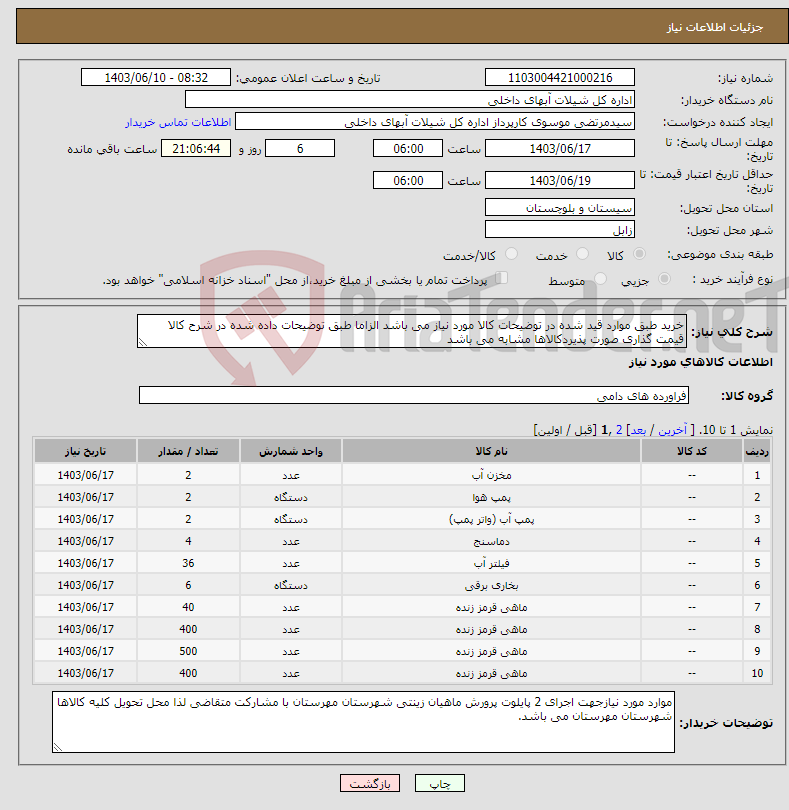Click the تاریخ نیاز column header
Viewport: 789px width, 810px height.
coord(85,451)
